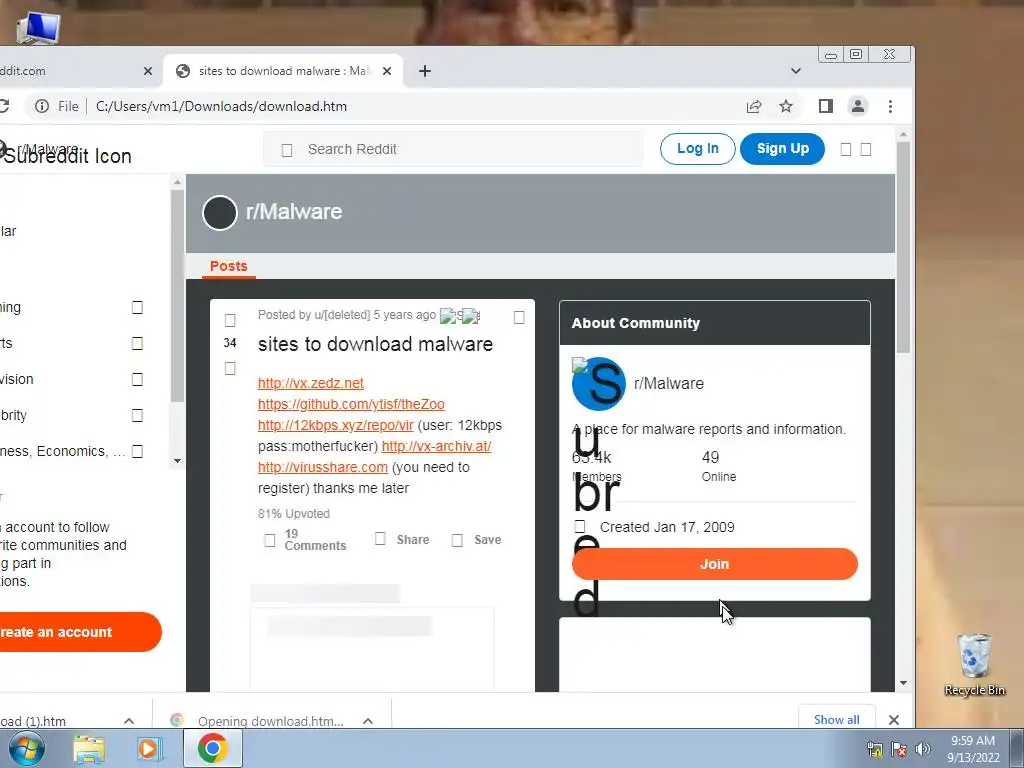Viewport: 1024px width, 768px height.
Task: Open Windows Media Player from taskbar
Action: point(149,749)
